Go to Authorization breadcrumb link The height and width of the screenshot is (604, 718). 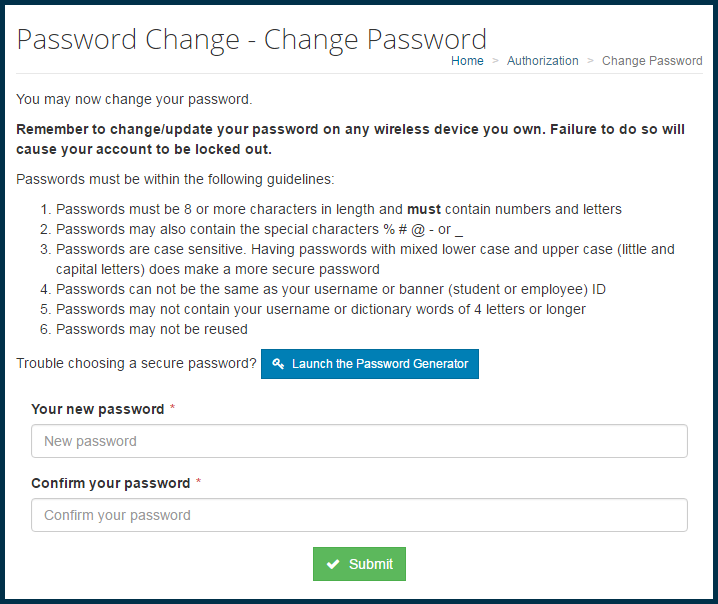coord(543,61)
